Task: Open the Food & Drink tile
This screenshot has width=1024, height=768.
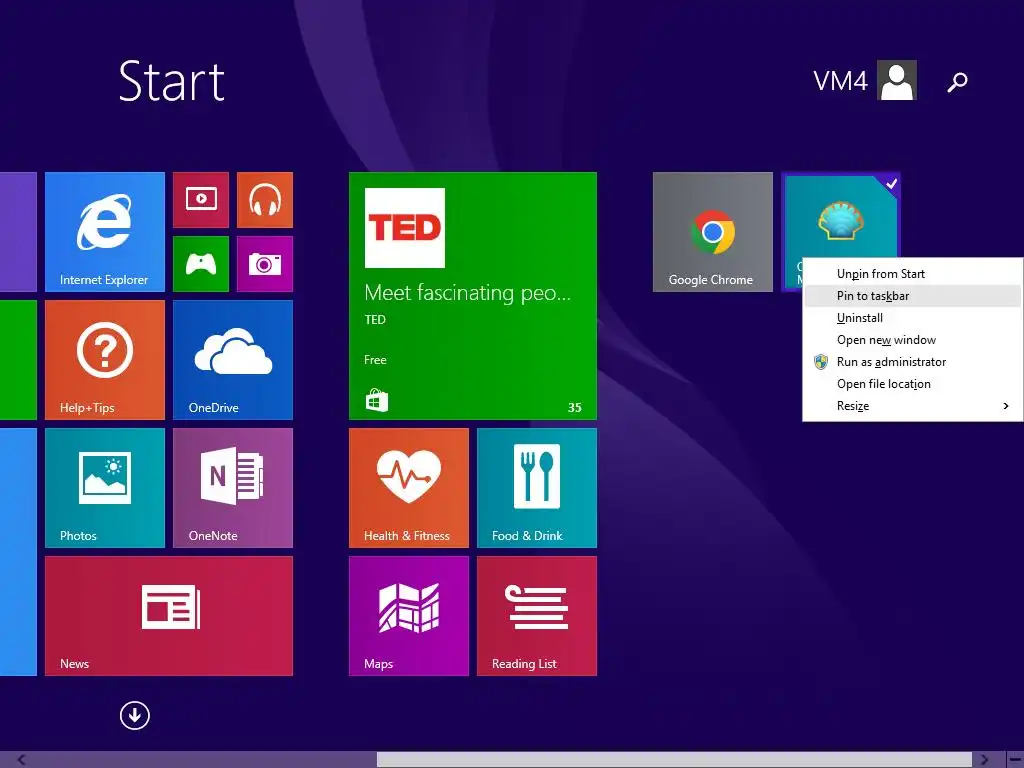Action: tap(537, 488)
